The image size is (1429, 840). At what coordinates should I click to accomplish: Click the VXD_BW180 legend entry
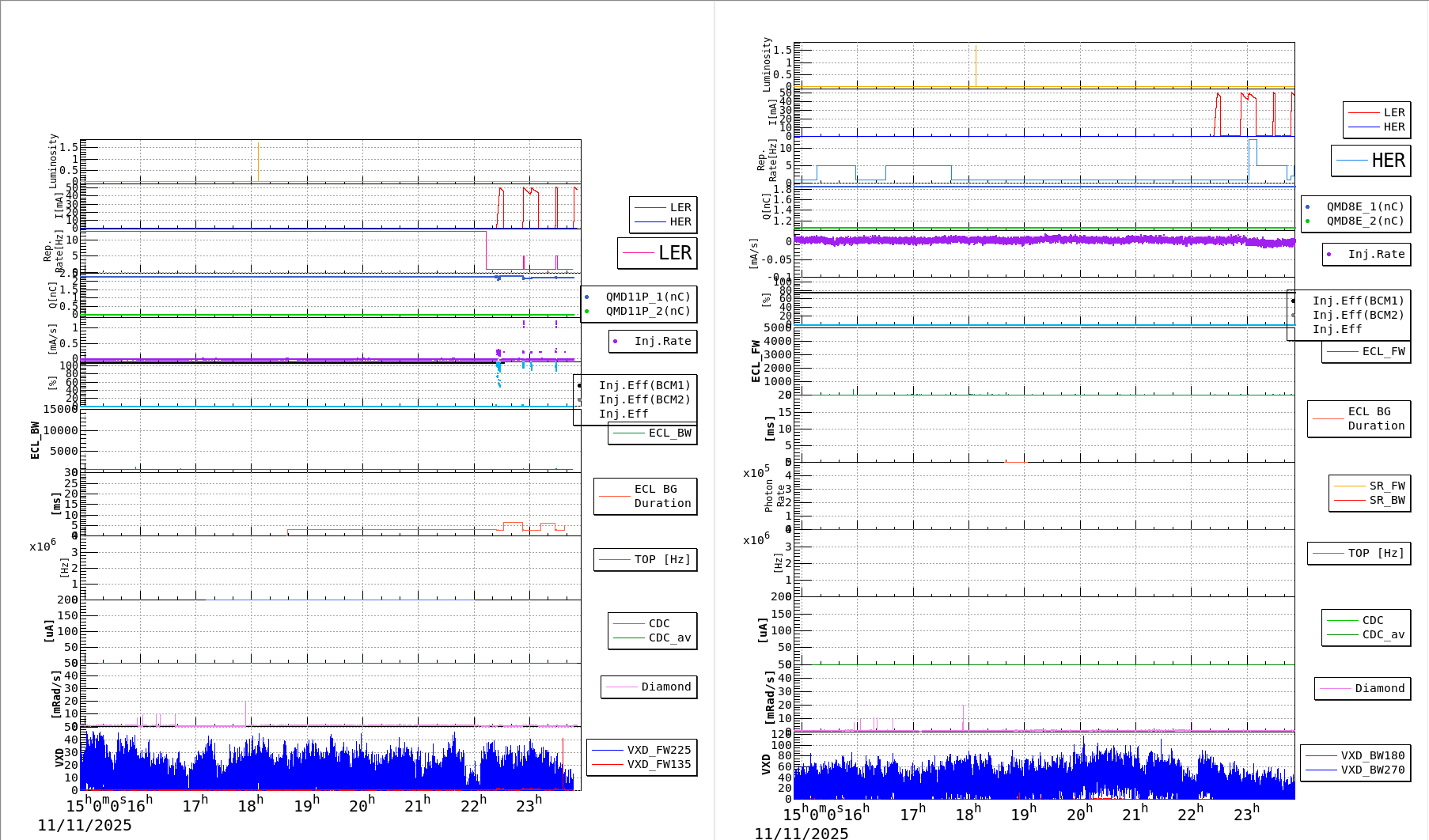point(1372,755)
